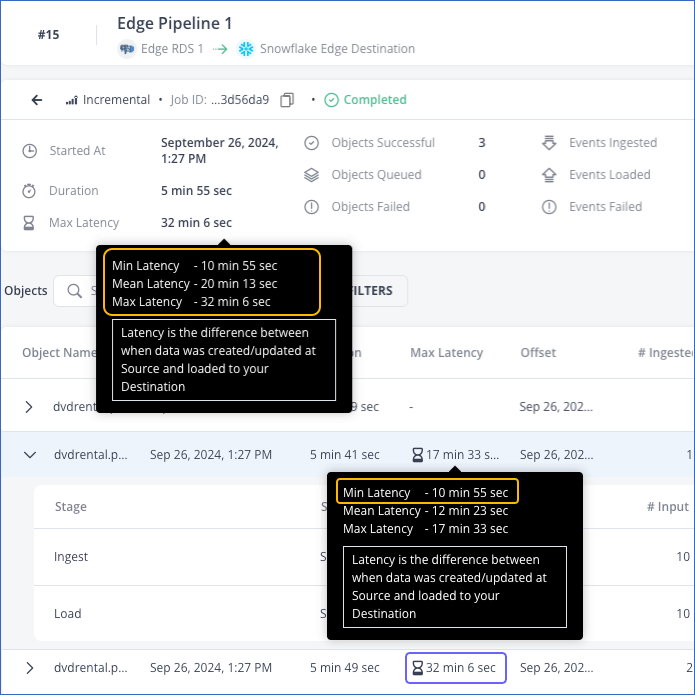Click hourglass icon beside 17 min 33 s latency
The image size is (695, 695).
(417, 455)
